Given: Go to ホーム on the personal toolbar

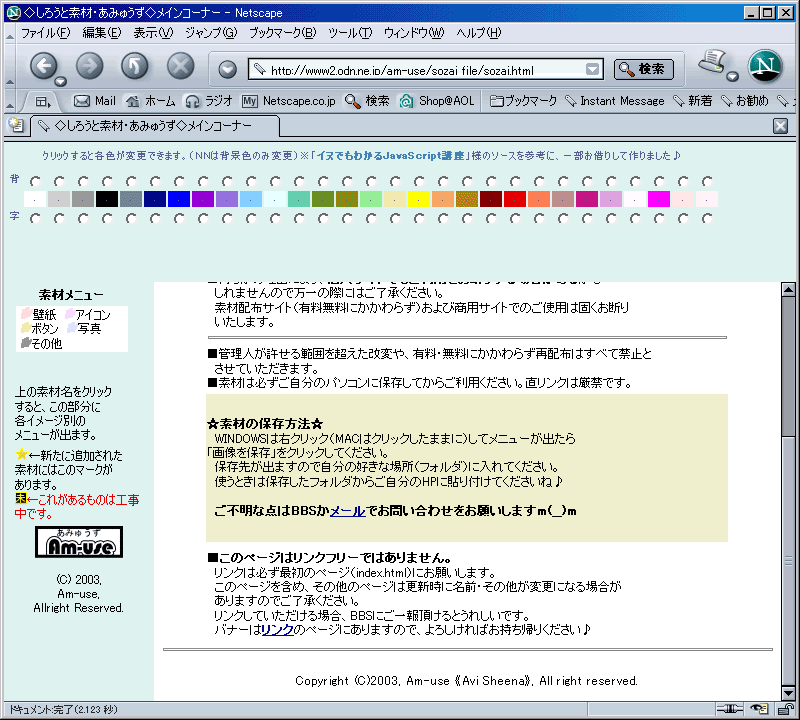Looking at the screenshot, I should (151, 101).
